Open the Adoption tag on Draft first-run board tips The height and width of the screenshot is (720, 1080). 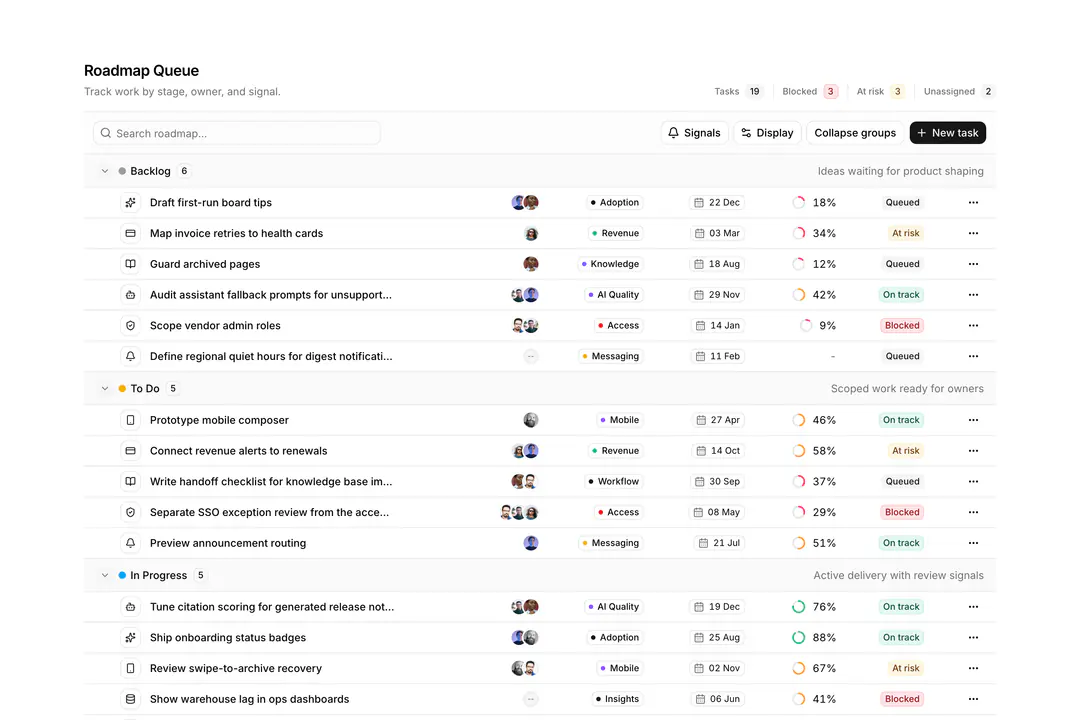pos(614,203)
